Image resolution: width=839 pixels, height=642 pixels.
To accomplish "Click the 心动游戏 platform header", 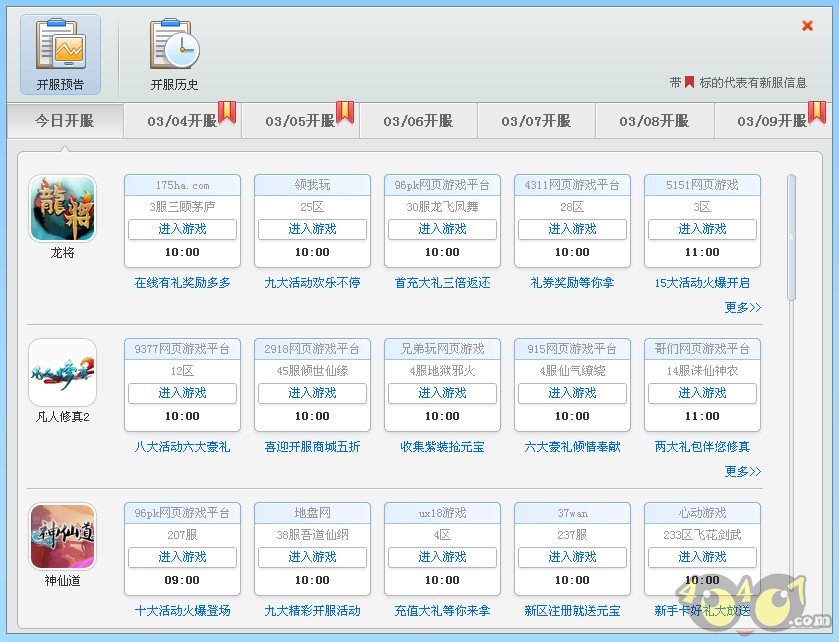I will click(x=703, y=513).
